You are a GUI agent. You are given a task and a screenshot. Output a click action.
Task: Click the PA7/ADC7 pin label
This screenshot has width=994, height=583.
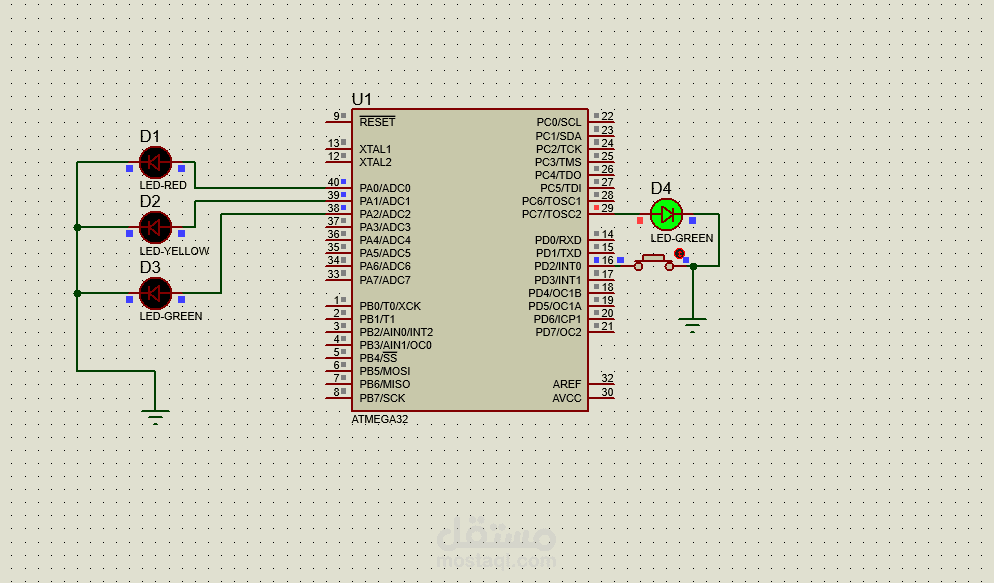tap(385, 280)
